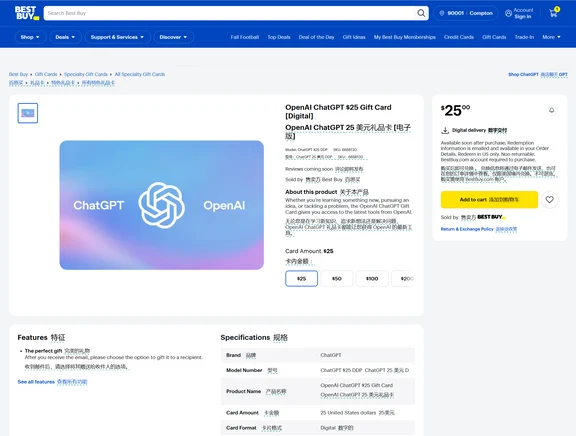576x436 pixels.
Task: Click the Digital delivery download icon
Action: pos(445,130)
